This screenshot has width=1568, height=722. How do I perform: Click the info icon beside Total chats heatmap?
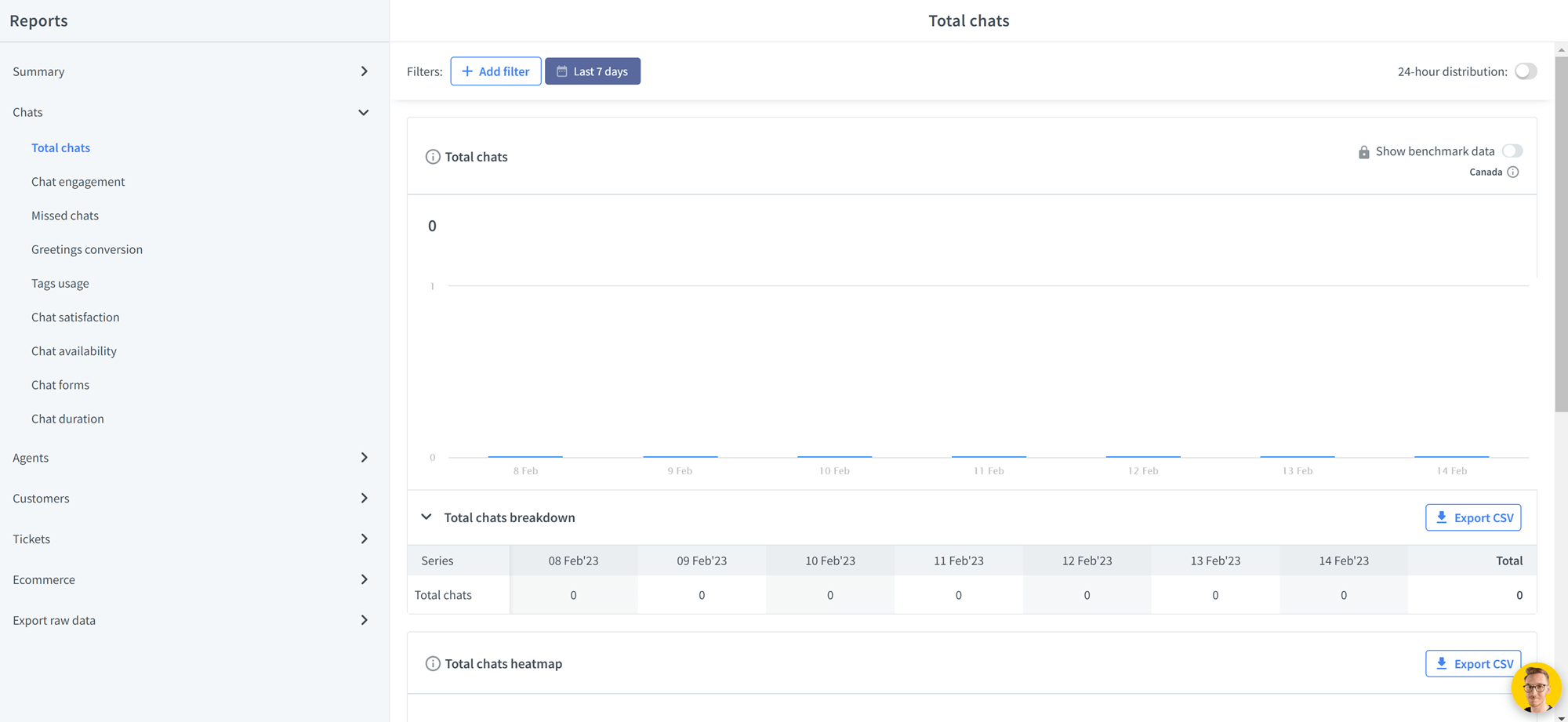tap(433, 663)
